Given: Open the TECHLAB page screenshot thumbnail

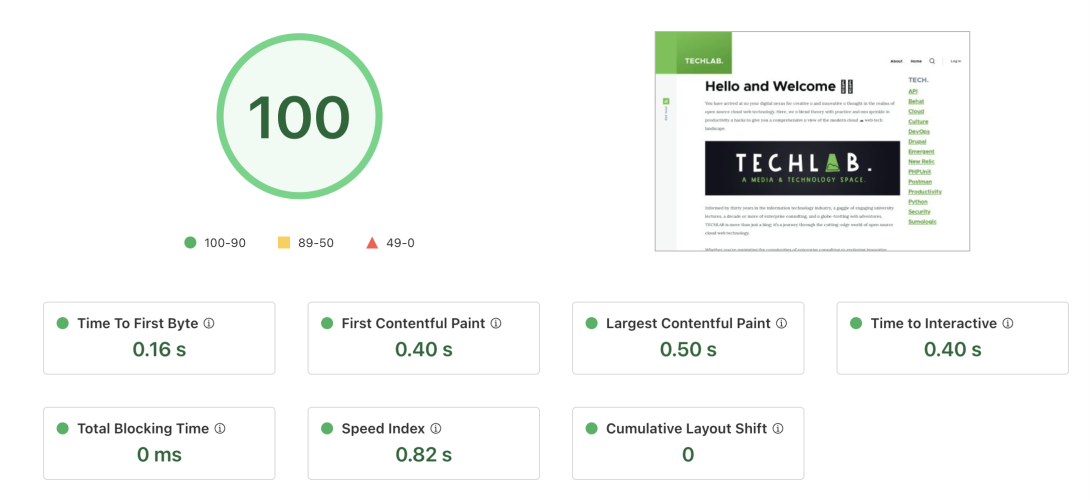Looking at the screenshot, I should pyautogui.click(x=812, y=141).
